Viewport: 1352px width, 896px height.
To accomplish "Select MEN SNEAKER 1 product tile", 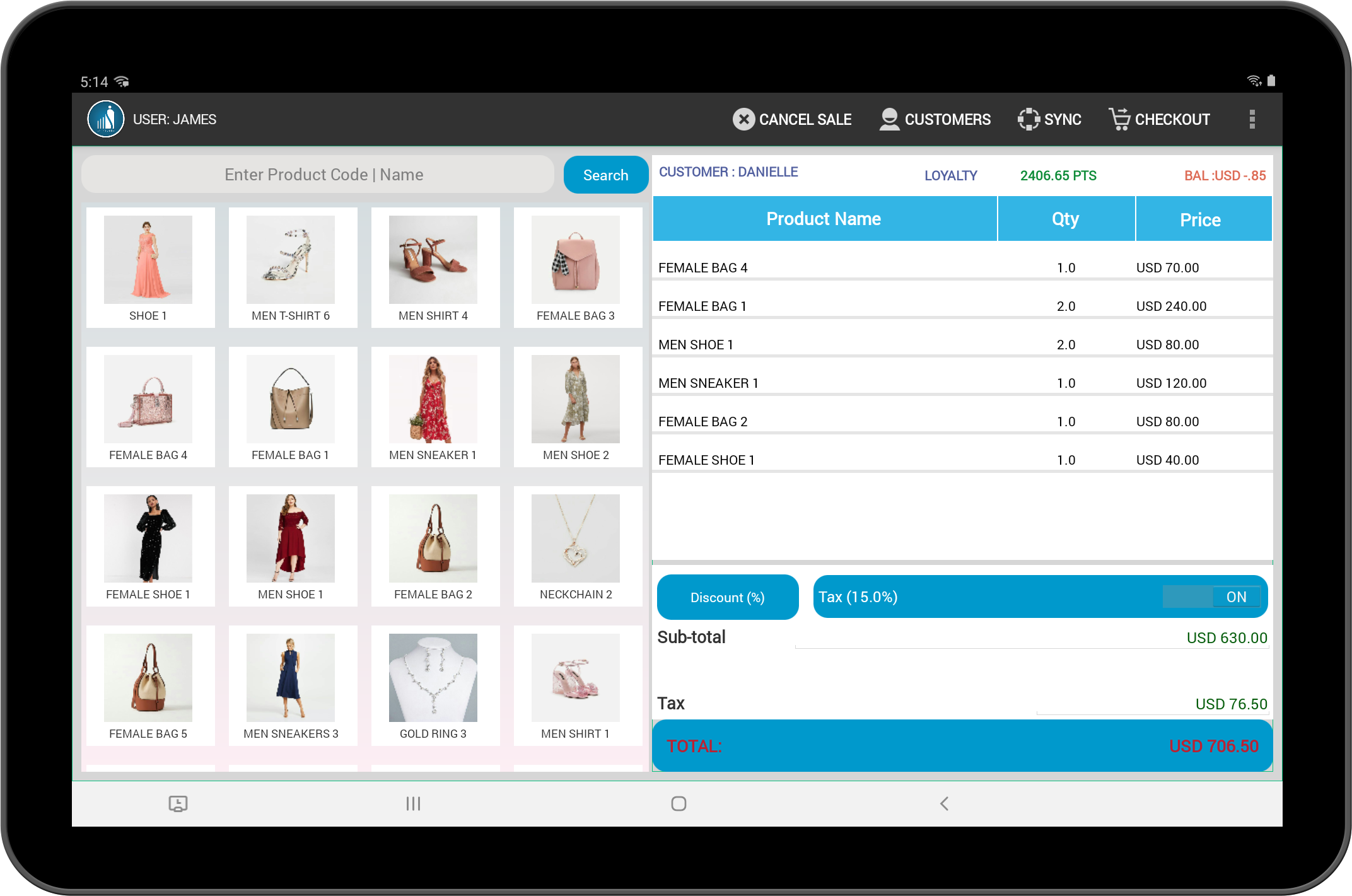I will 436,407.
